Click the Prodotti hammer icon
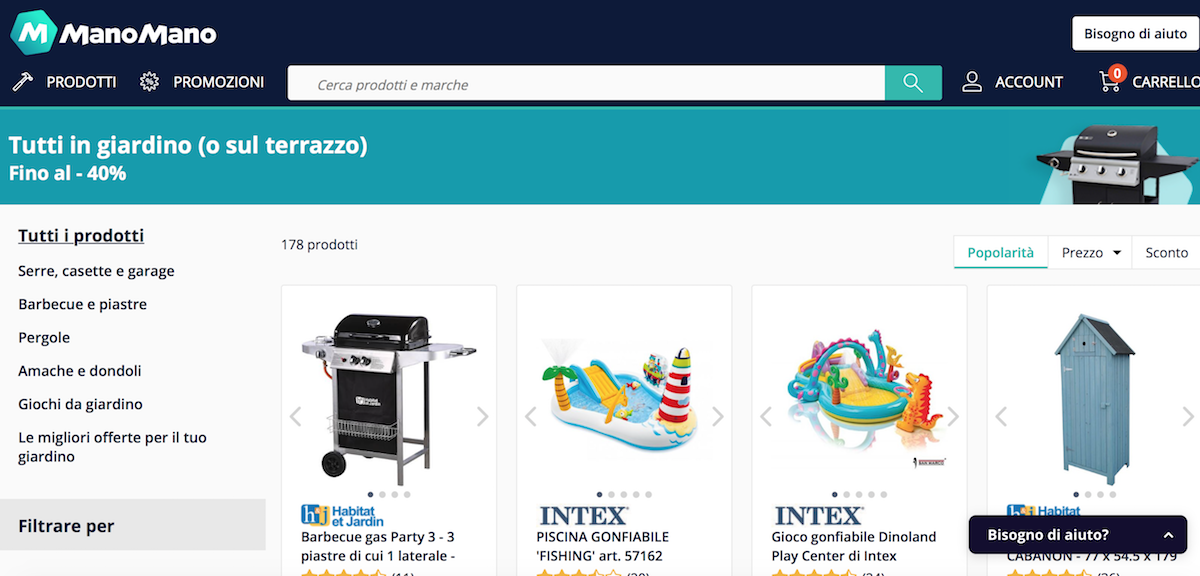 tap(21, 82)
